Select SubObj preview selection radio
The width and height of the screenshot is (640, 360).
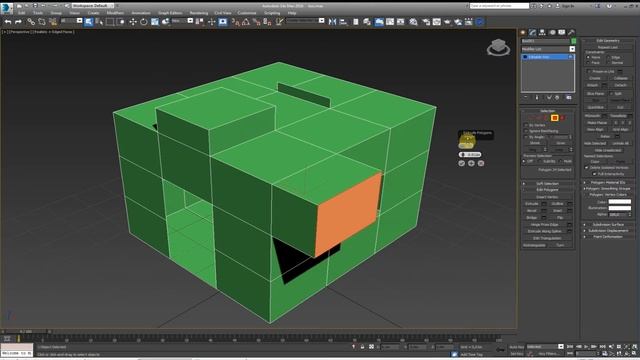point(540,161)
